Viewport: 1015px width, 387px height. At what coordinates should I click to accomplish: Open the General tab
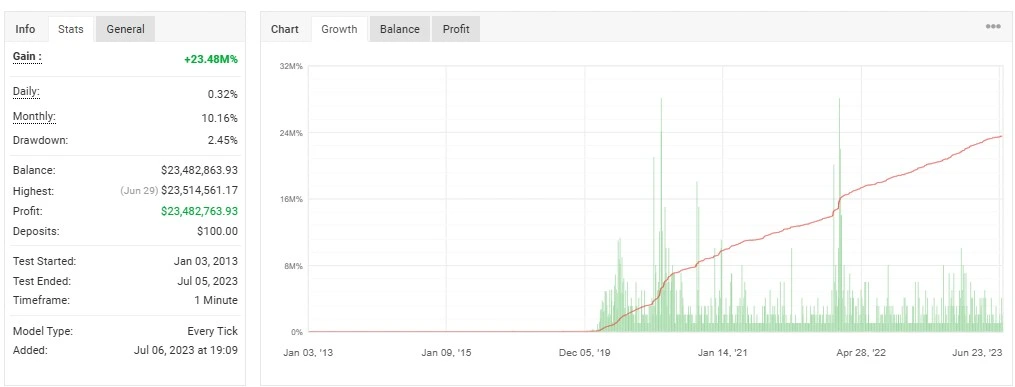[126, 29]
